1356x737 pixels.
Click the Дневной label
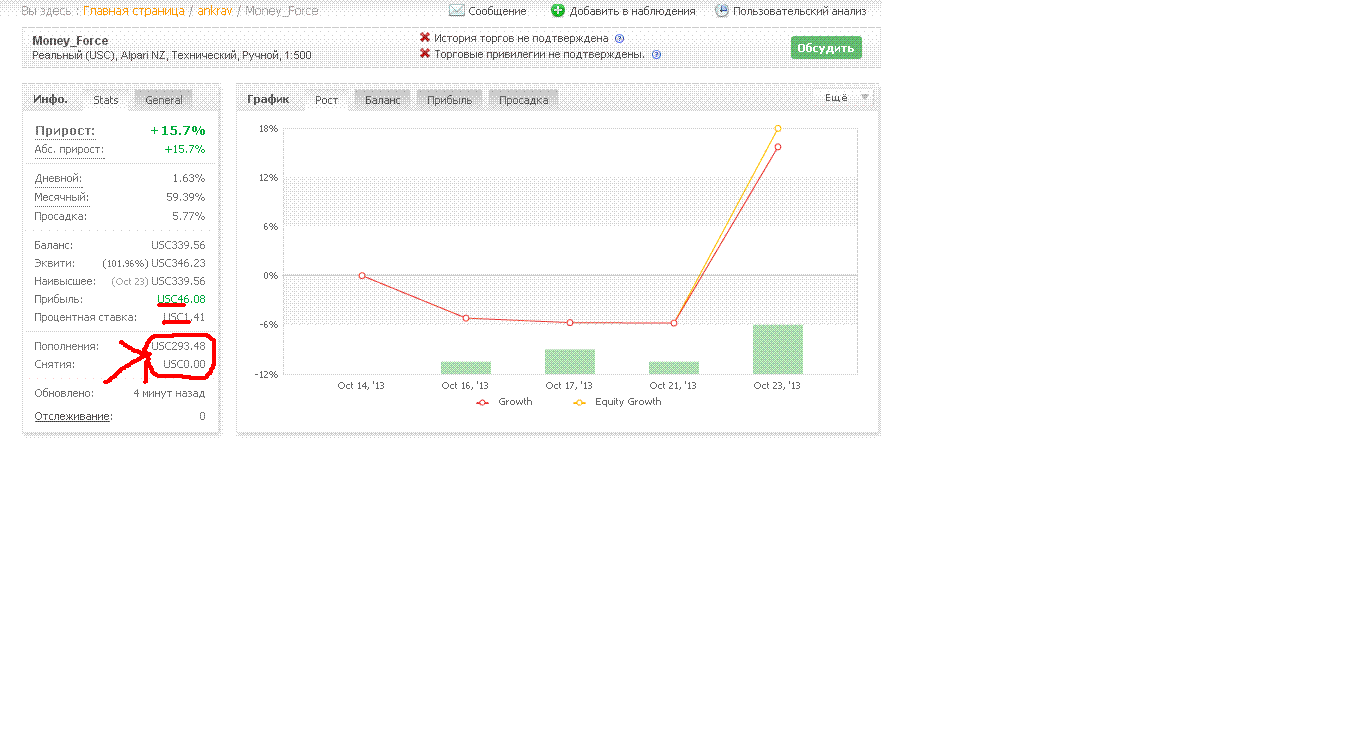(58, 178)
